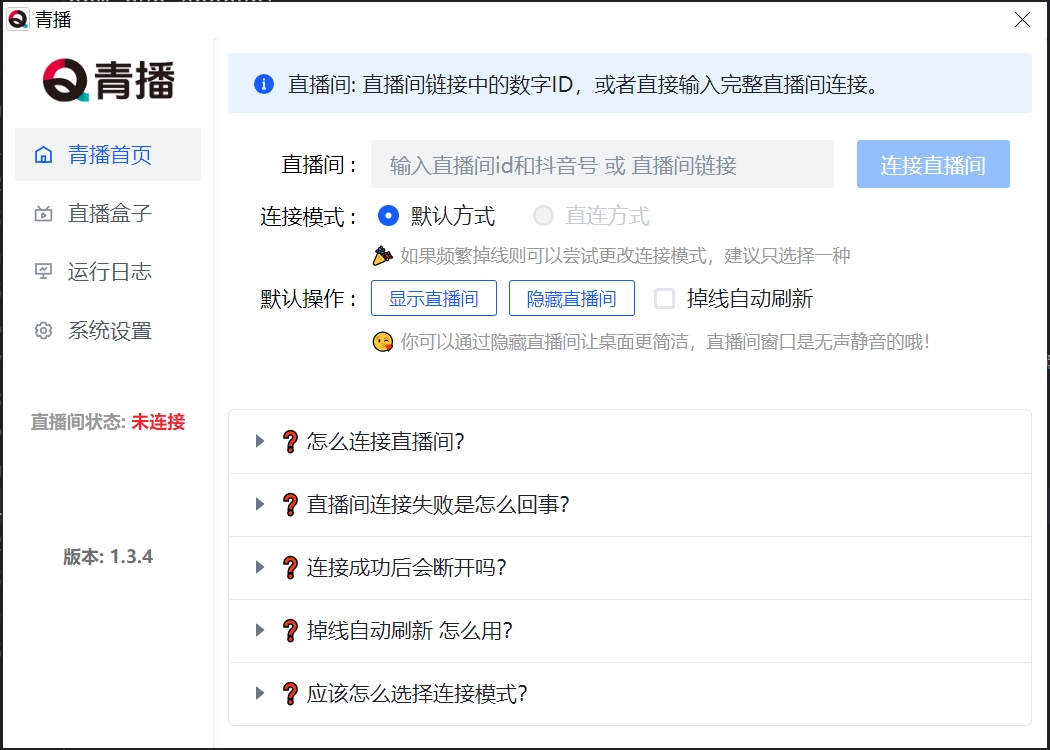Screen dimensions: 1050x750
Task: Click the 如果频繁掉线 hint text
Action: click(625, 256)
